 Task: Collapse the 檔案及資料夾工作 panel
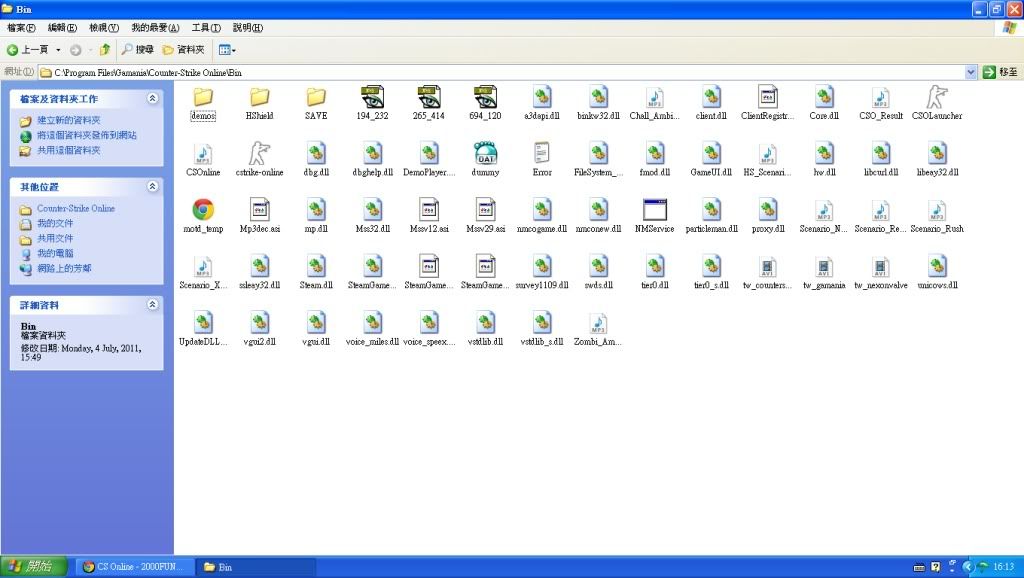152,99
